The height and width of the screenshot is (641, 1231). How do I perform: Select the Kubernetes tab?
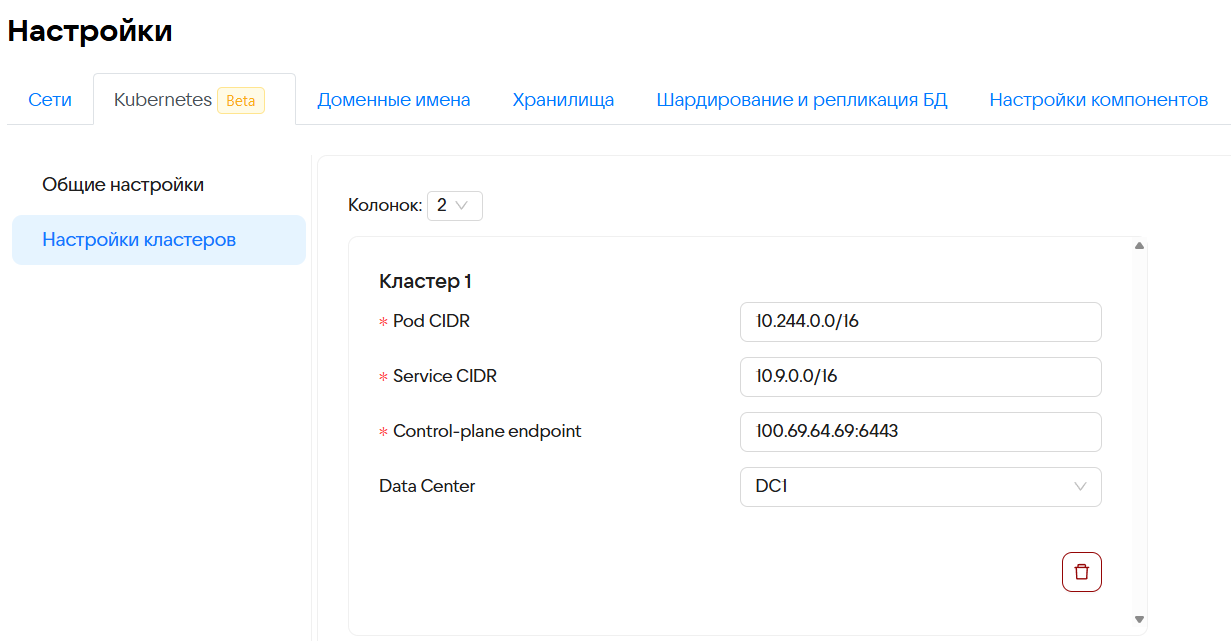194,99
